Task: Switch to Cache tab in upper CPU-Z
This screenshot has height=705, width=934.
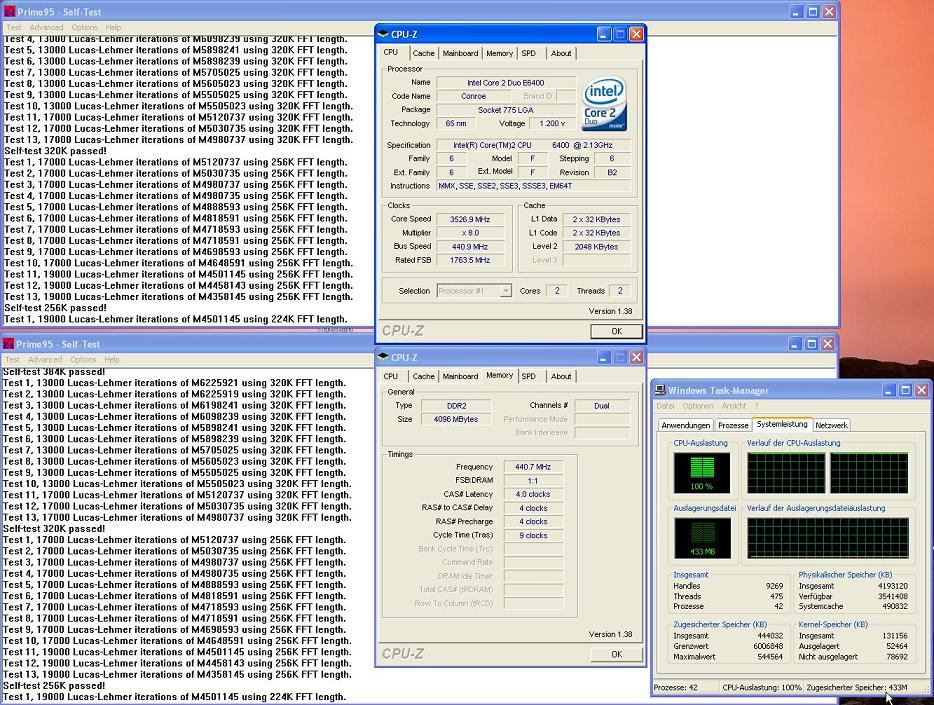Action: point(424,54)
